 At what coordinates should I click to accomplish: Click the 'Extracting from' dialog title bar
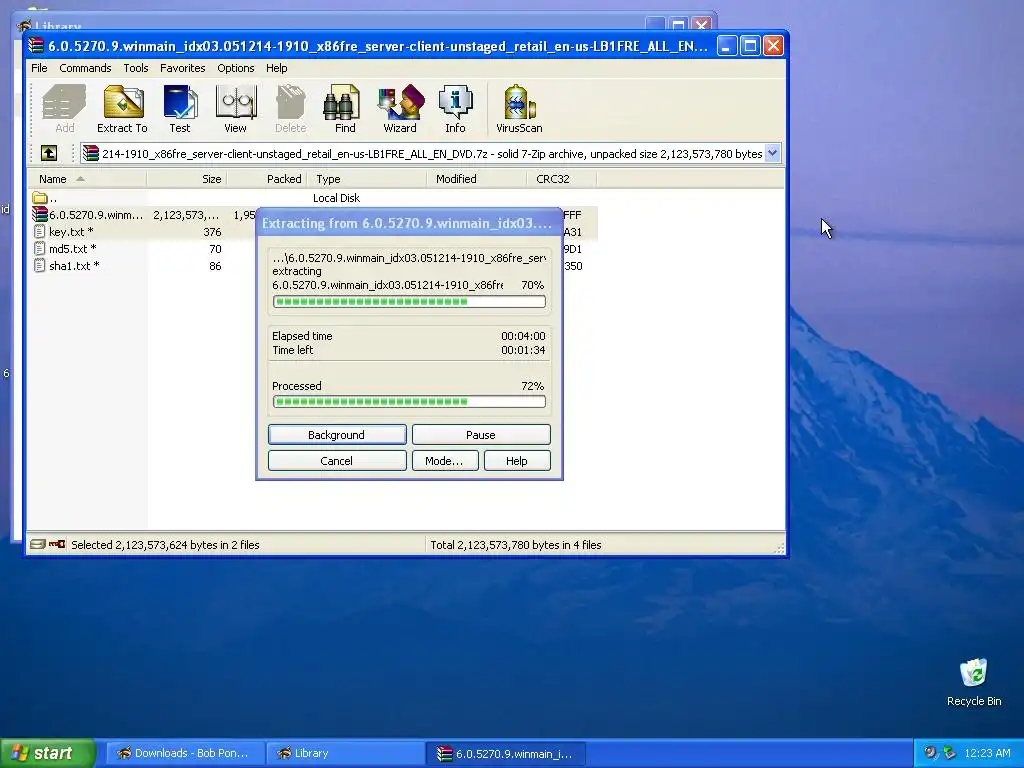point(409,223)
